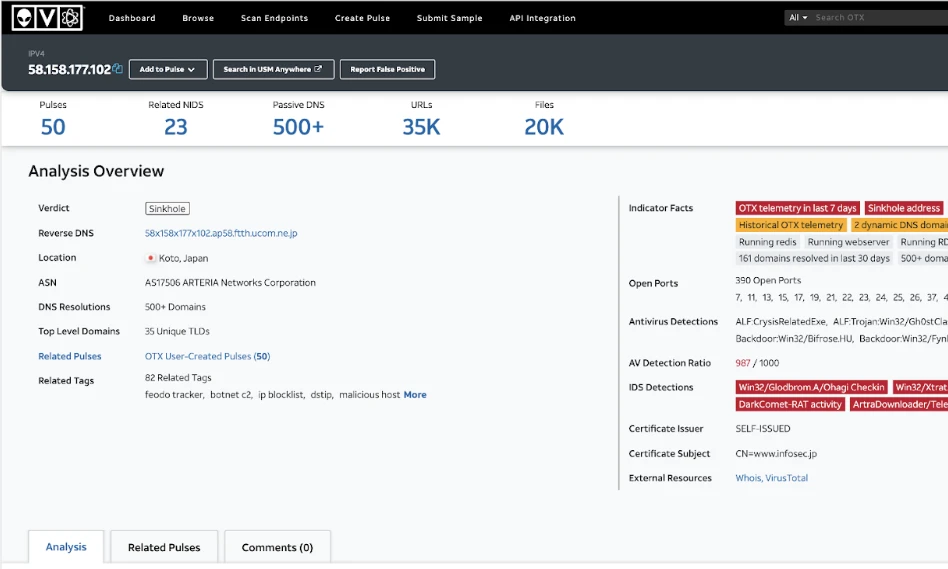Show More related tags

tap(415, 395)
